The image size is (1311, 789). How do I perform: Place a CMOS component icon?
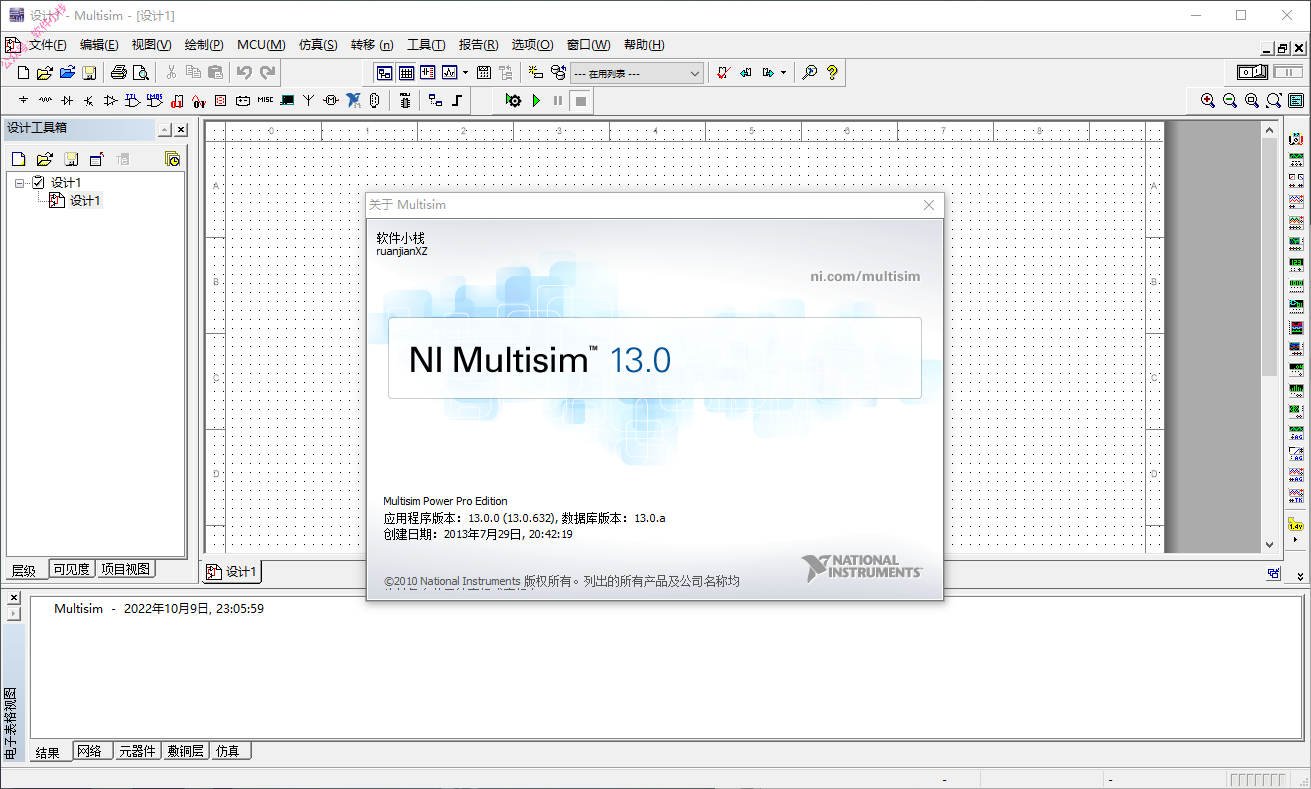click(x=155, y=100)
